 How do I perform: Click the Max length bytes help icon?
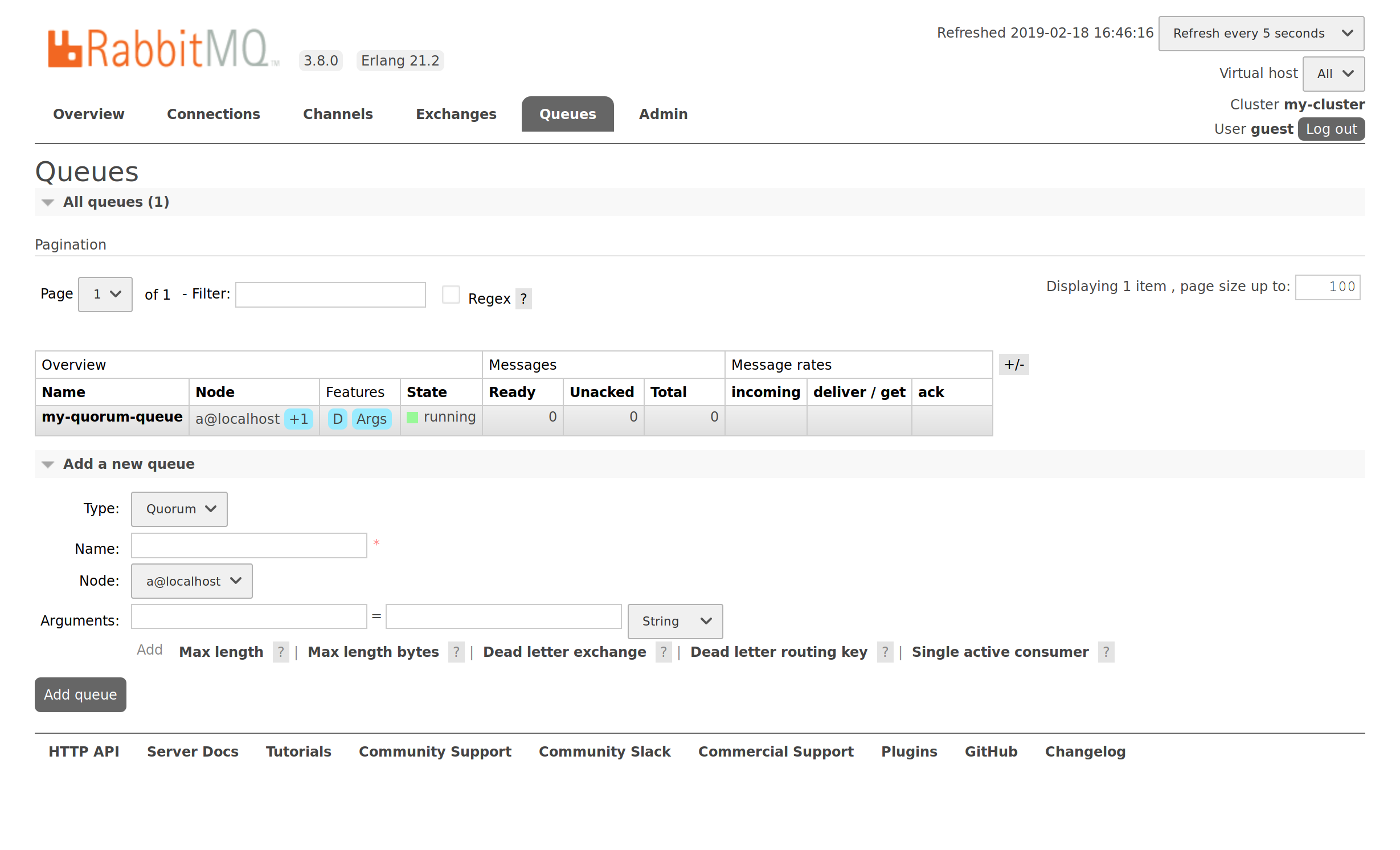click(x=456, y=652)
